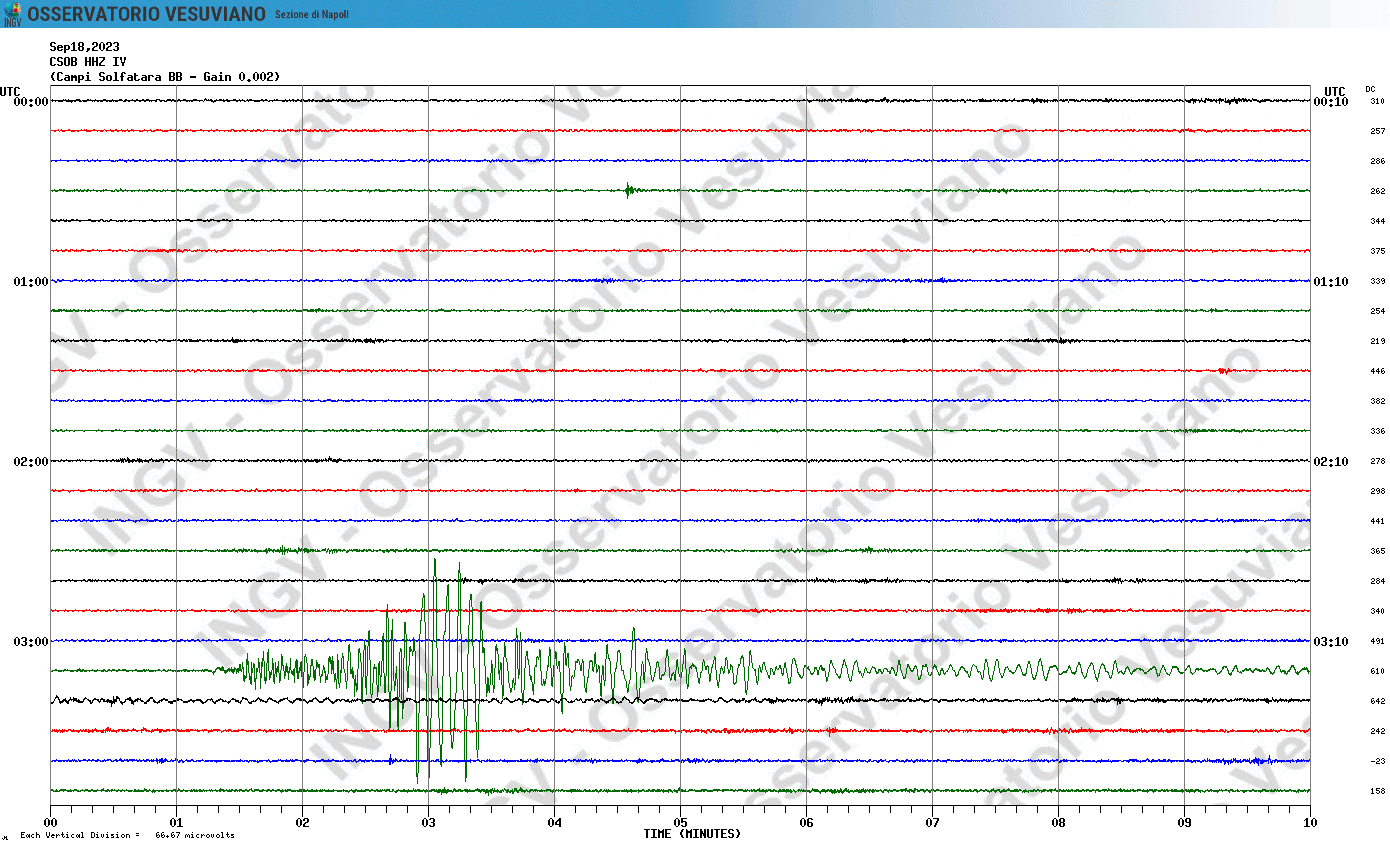Image resolution: width=1390 pixels, height=849 pixels.
Task: Click the bottom axis tick label '05'
Action: (680, 823)
